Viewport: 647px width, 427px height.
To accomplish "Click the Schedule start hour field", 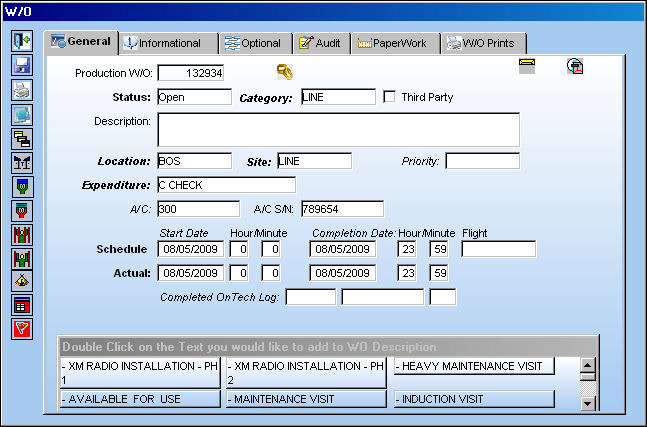I will point(239,249).
